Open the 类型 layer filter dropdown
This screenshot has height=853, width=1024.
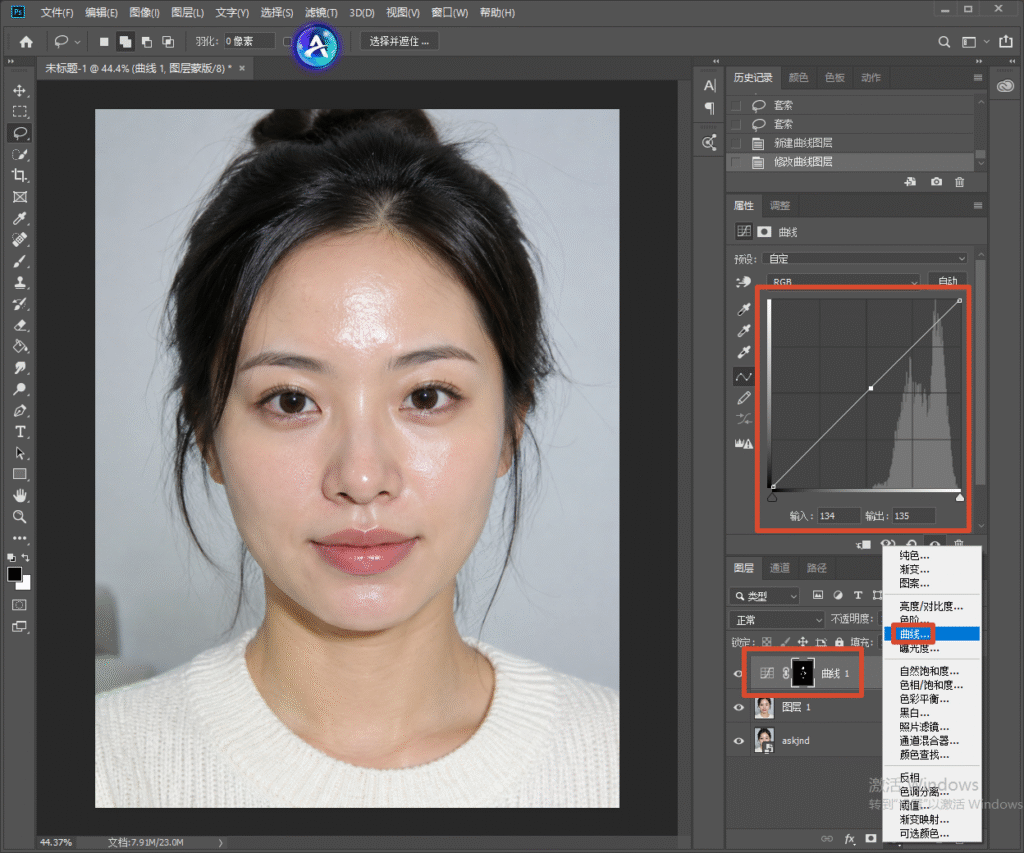pos(764,596)
